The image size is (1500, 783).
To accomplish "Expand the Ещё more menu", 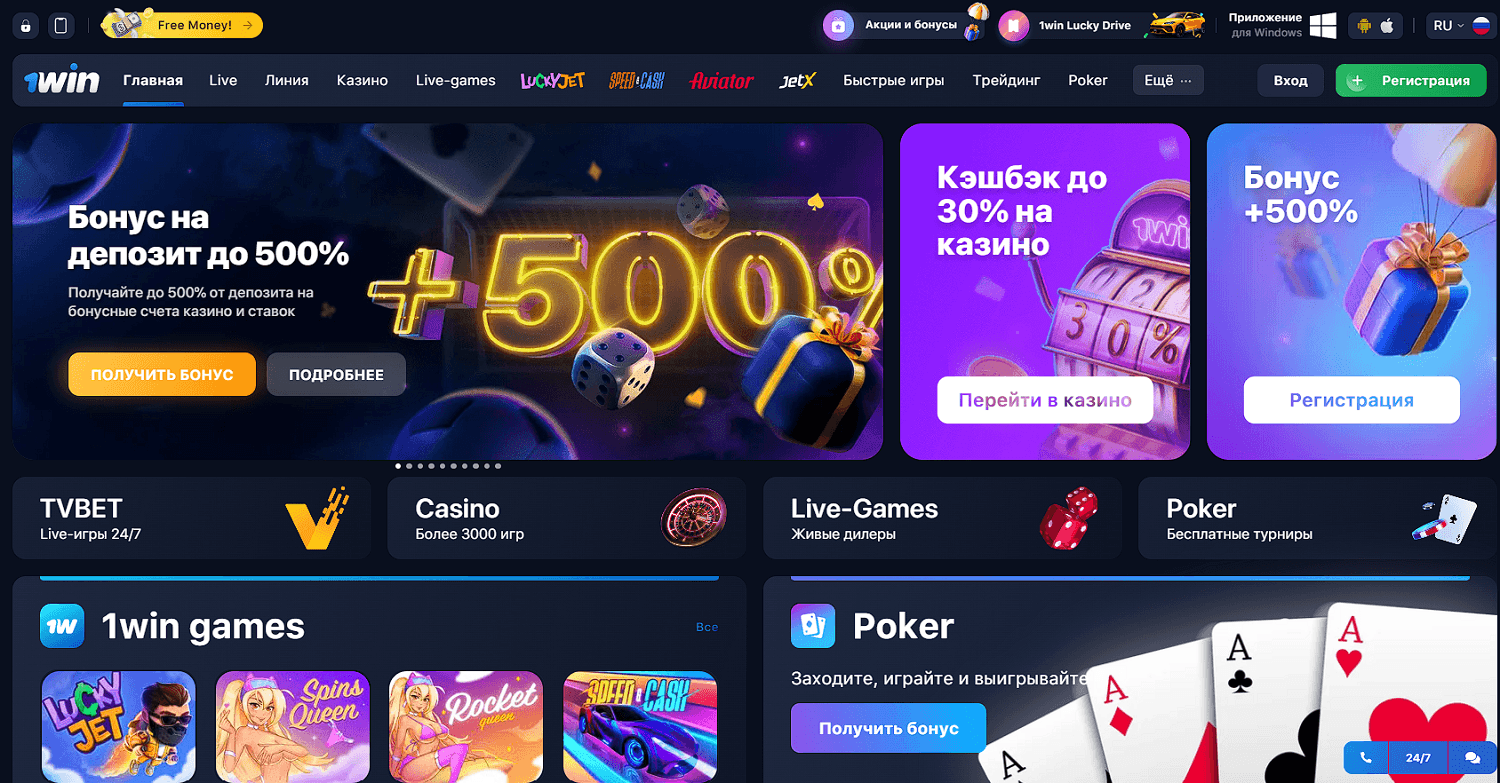I will (1168, 80).
